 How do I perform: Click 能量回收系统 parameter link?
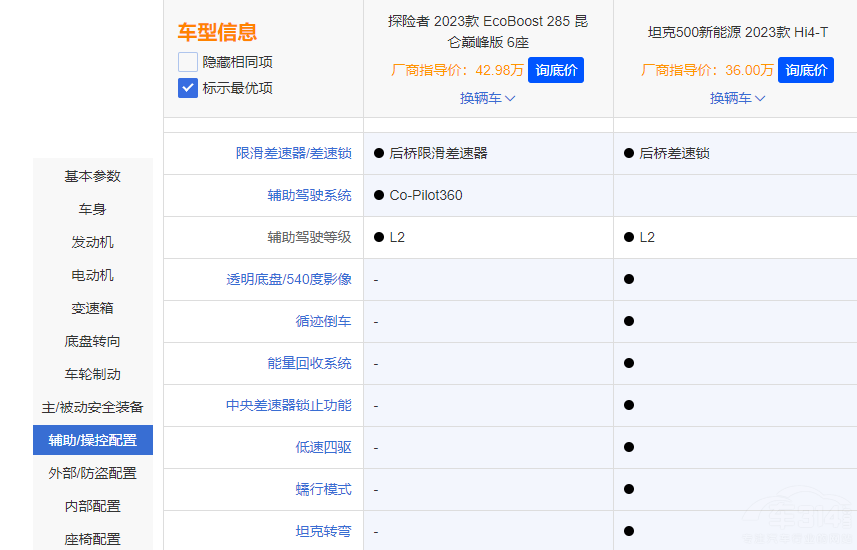pos(309,363)
